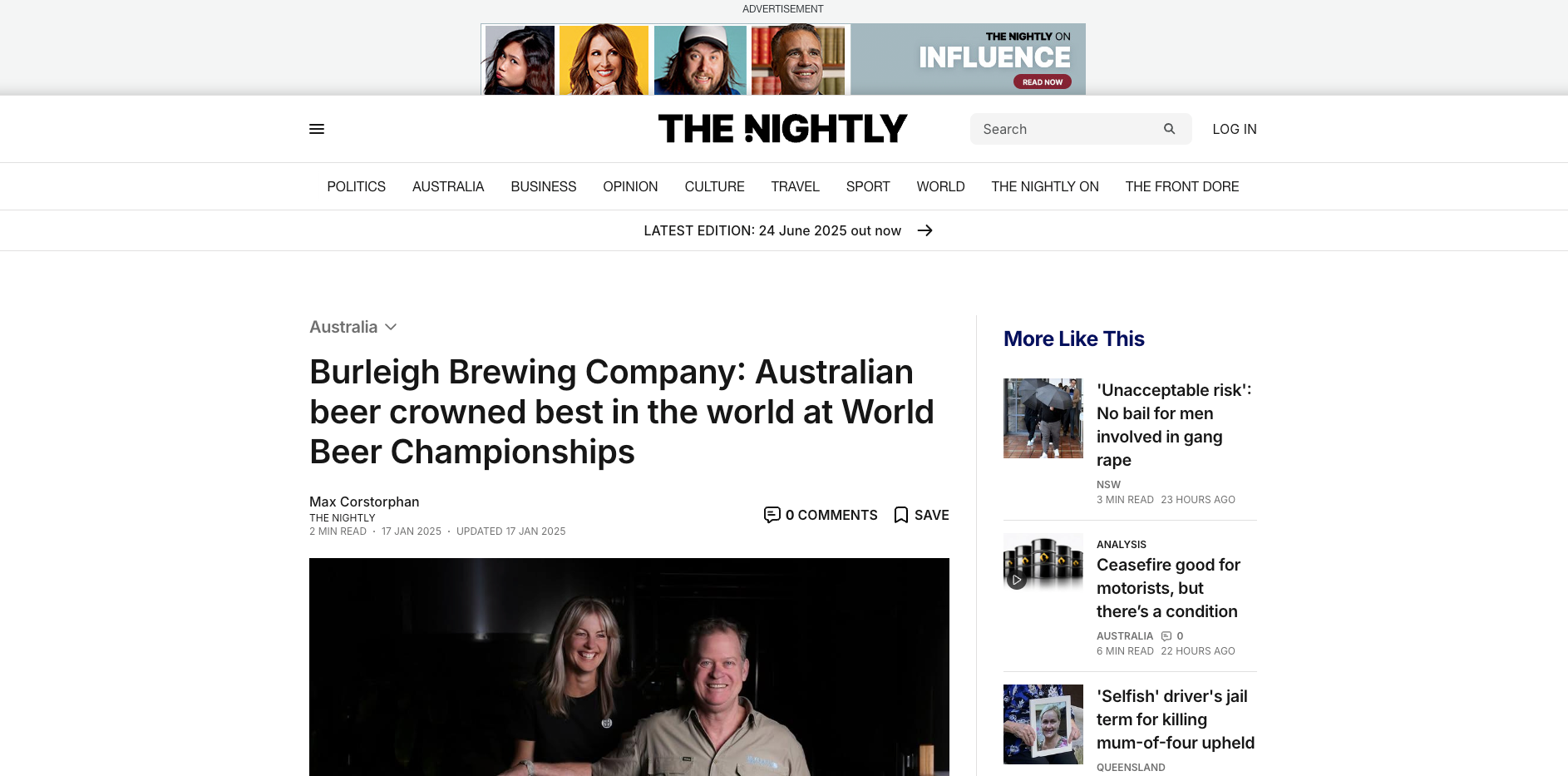Open the hamburger menu icon

point(317,129)
